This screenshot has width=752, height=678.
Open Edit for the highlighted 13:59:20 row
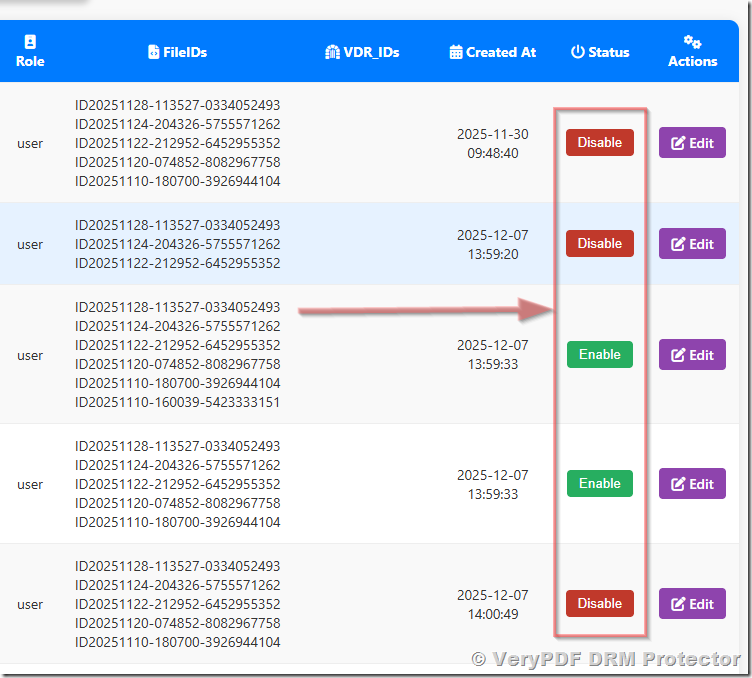click(692, 244)
